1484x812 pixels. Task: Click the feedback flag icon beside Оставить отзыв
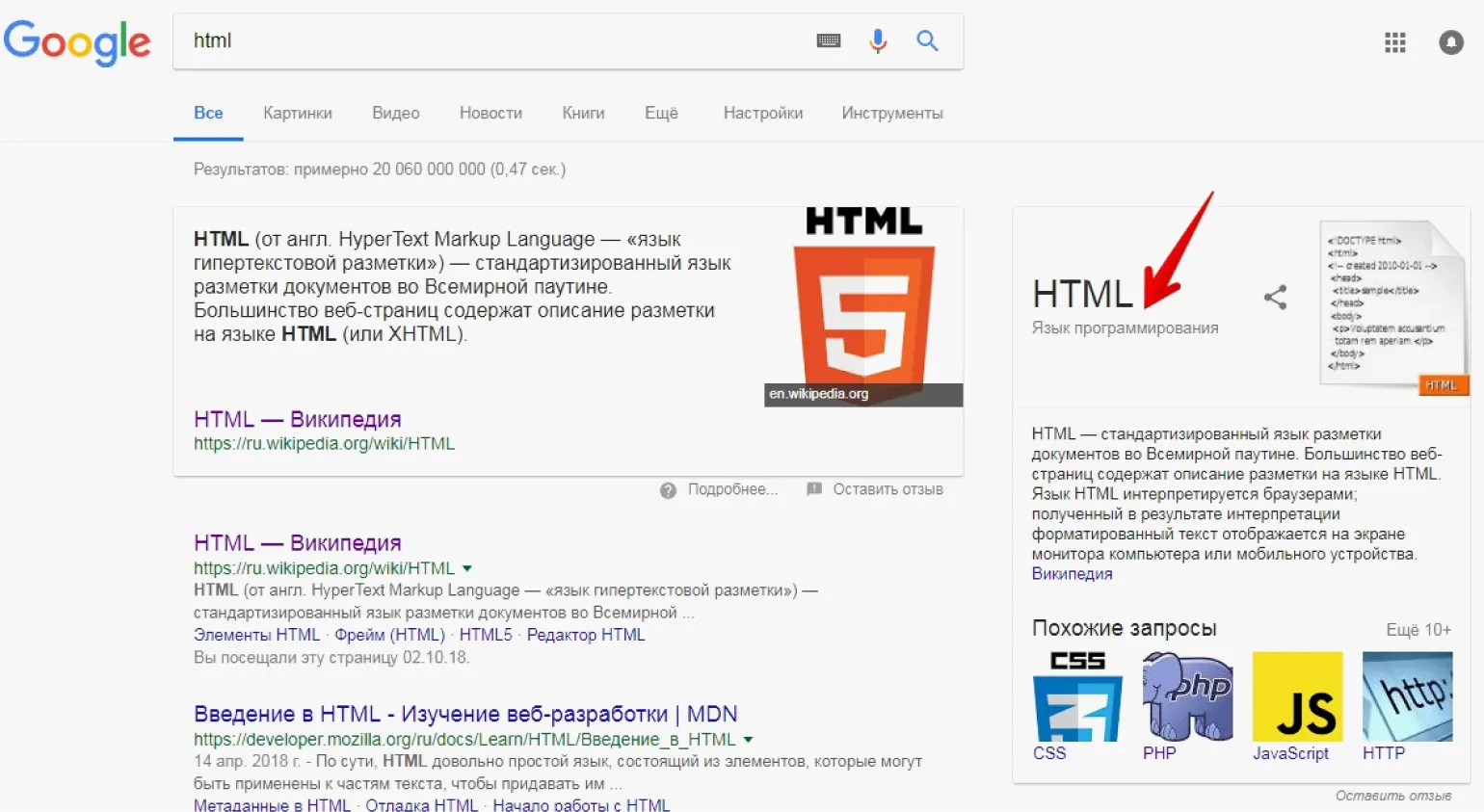pos(814,489)
